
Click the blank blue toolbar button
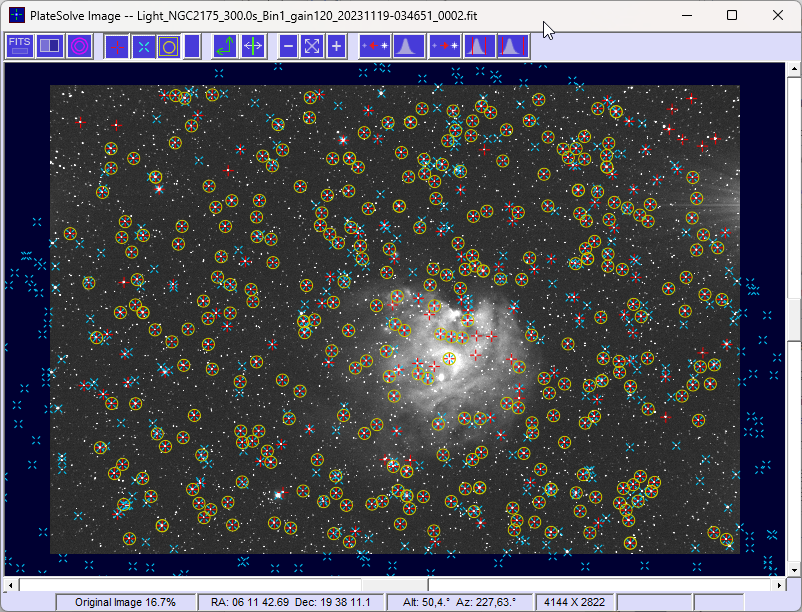(192, 47)
